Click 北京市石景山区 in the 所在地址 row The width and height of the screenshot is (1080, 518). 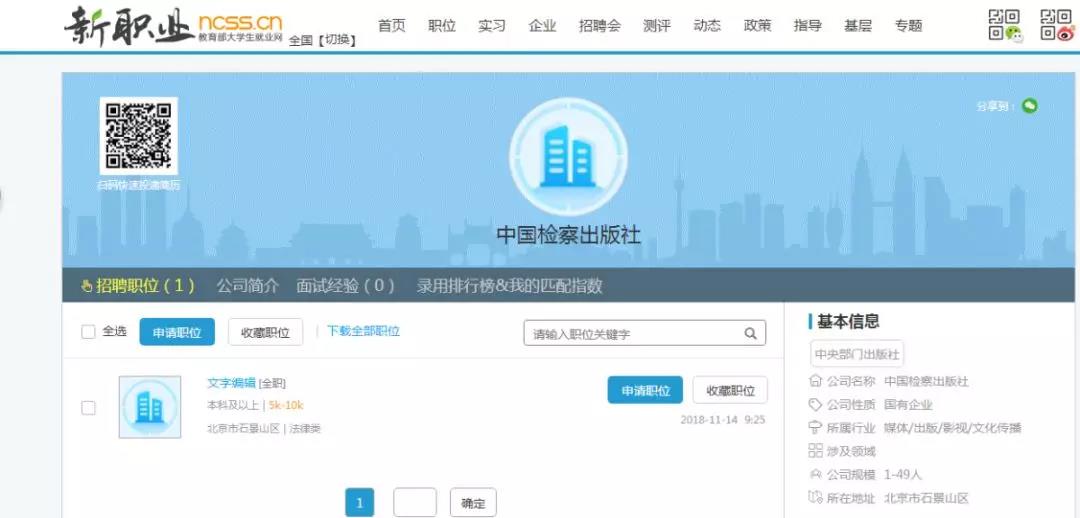click(926, 498)
